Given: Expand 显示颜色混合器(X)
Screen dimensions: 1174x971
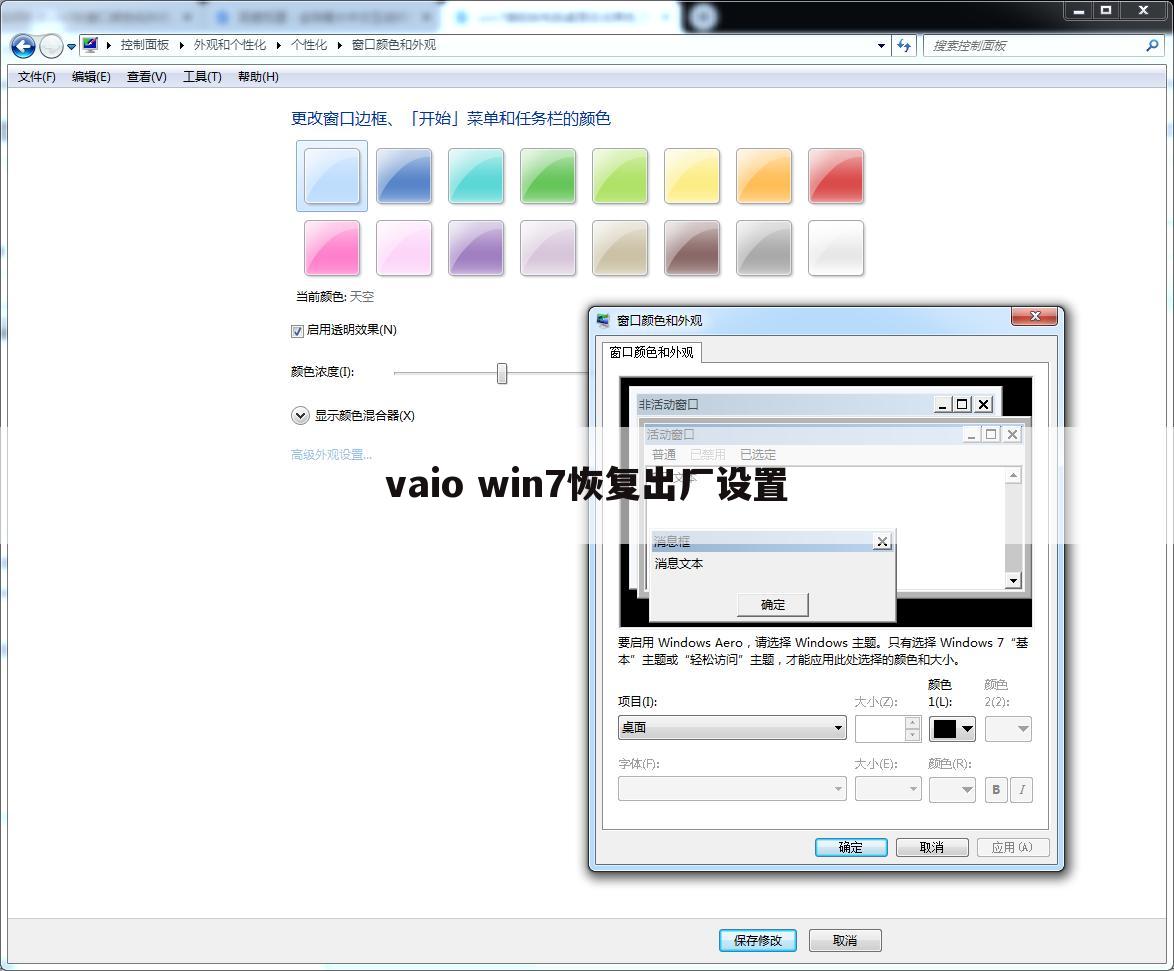Looking at the screenshot, I should pyautogui.click(x=300, y=416).
